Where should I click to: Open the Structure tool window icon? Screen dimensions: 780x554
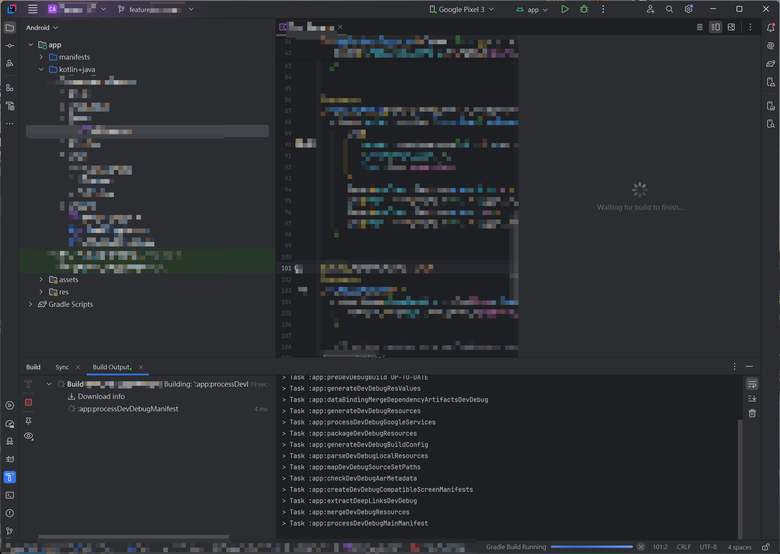[x=9, y=88]
